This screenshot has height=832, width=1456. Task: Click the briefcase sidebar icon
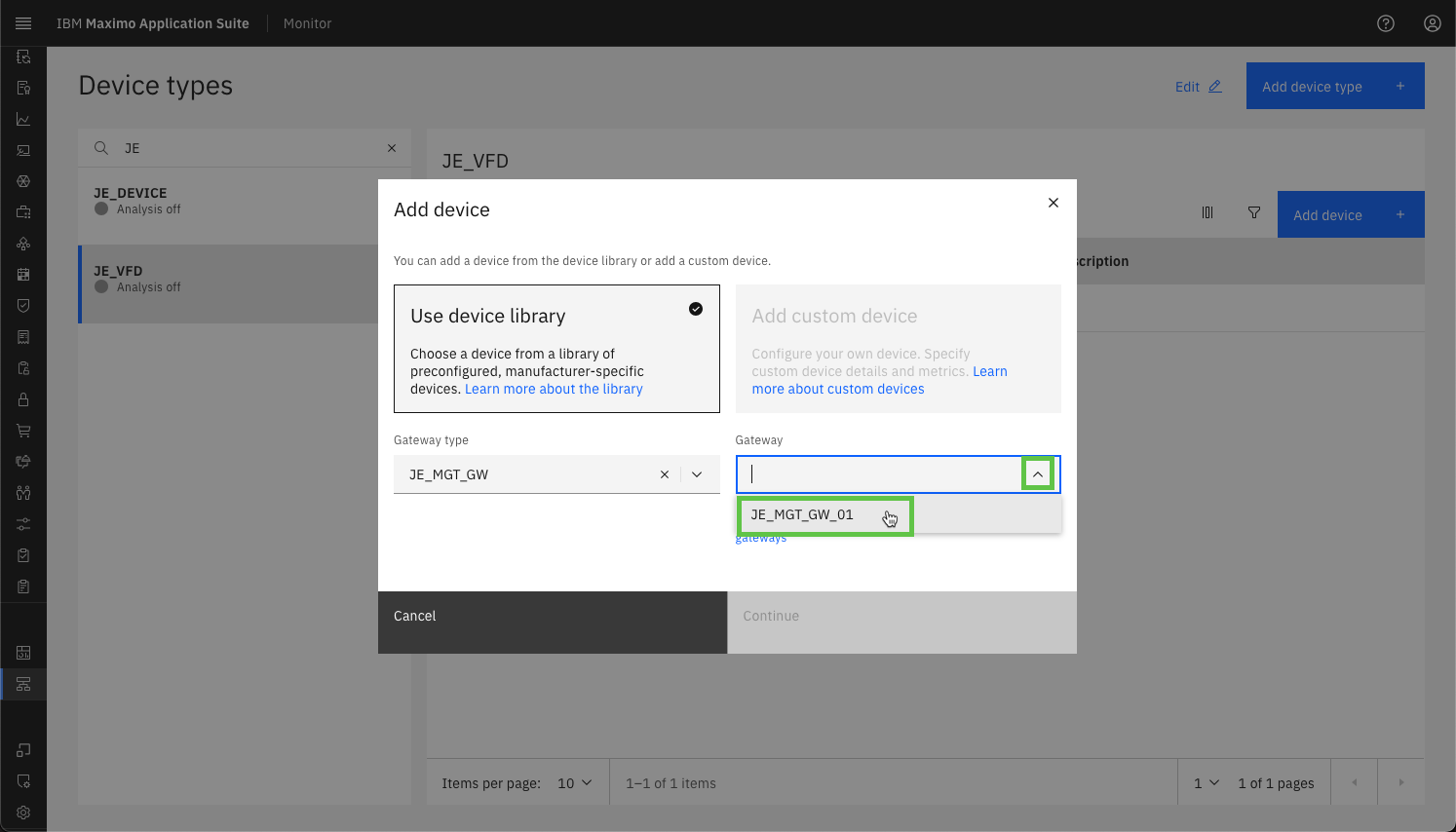23,212
